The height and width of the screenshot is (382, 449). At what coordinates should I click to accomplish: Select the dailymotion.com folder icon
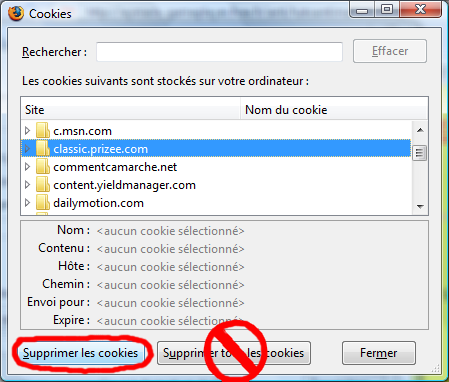(43, 203)
